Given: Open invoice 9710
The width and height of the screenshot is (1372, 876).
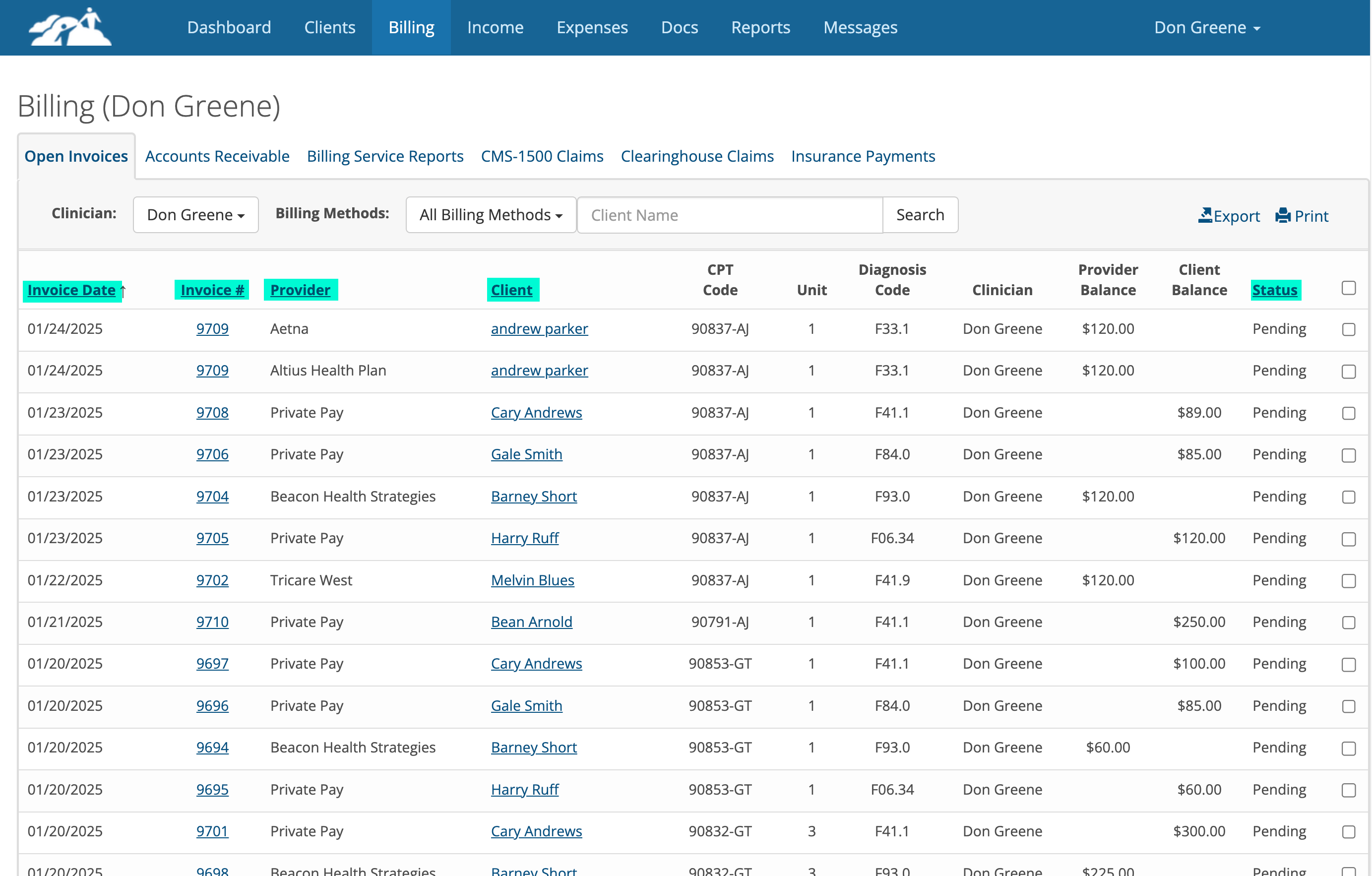Looking at the screenshot, I should [x=212, y=622].
